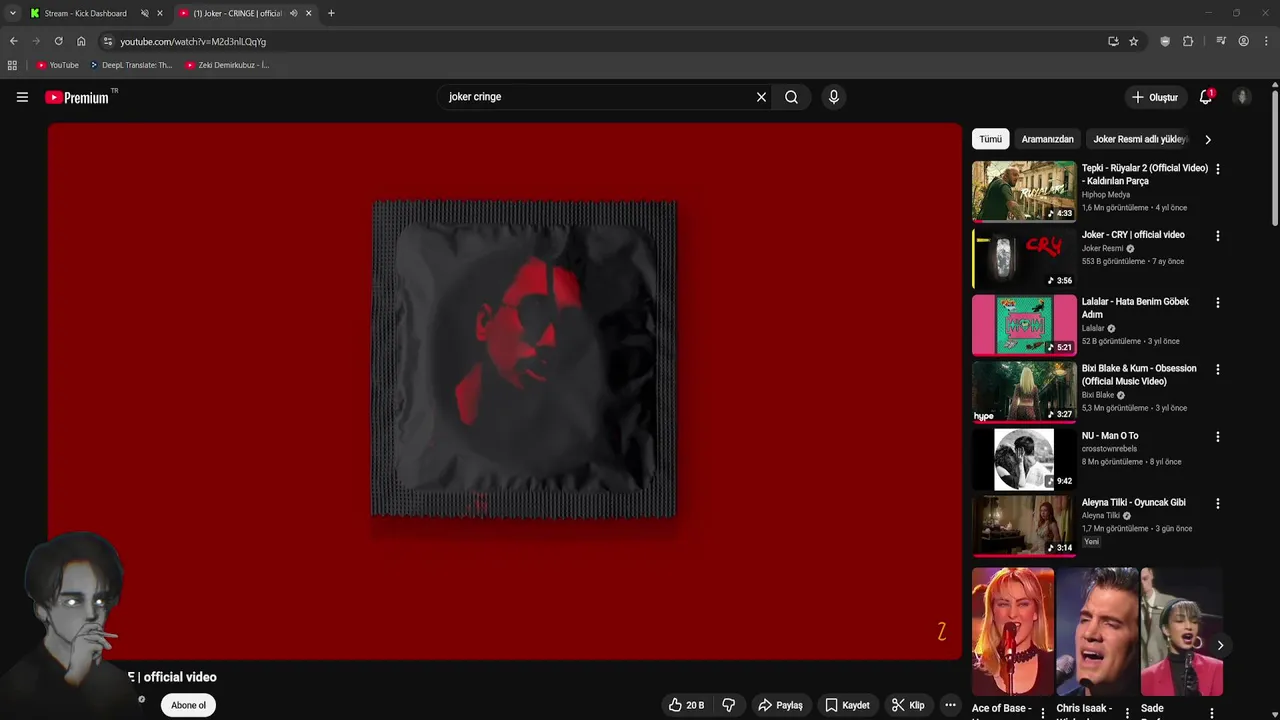This screenshot has width=1280, height=720.
Task: Advance the shorts shelf with the next arrow
Action: 1220,645
